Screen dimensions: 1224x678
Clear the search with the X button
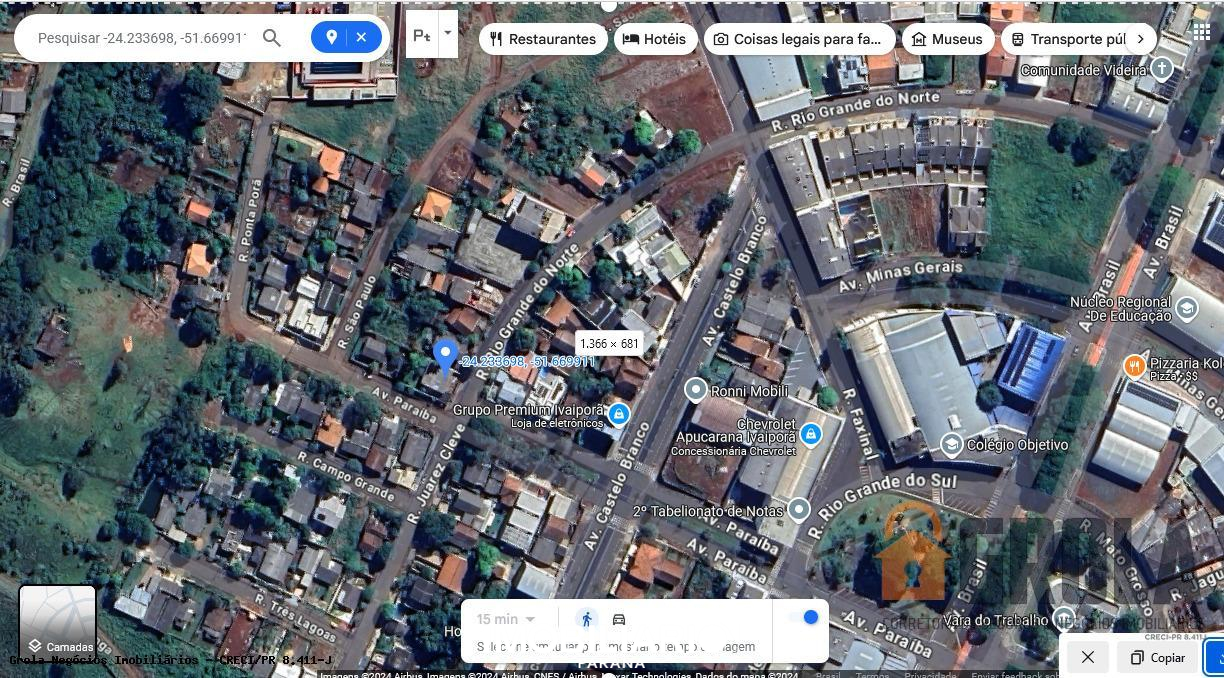pyautogui.click(x=361, y=37)
